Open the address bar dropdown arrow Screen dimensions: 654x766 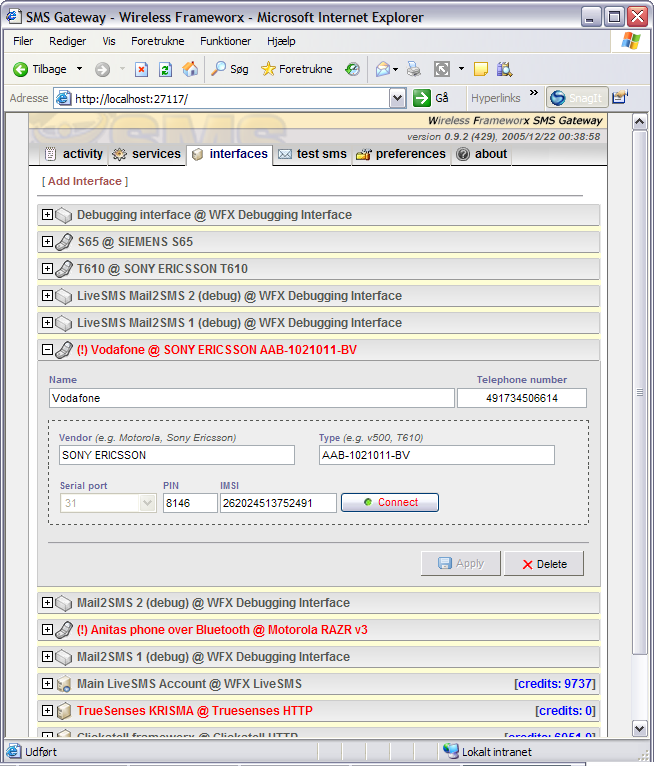(398, 98)
